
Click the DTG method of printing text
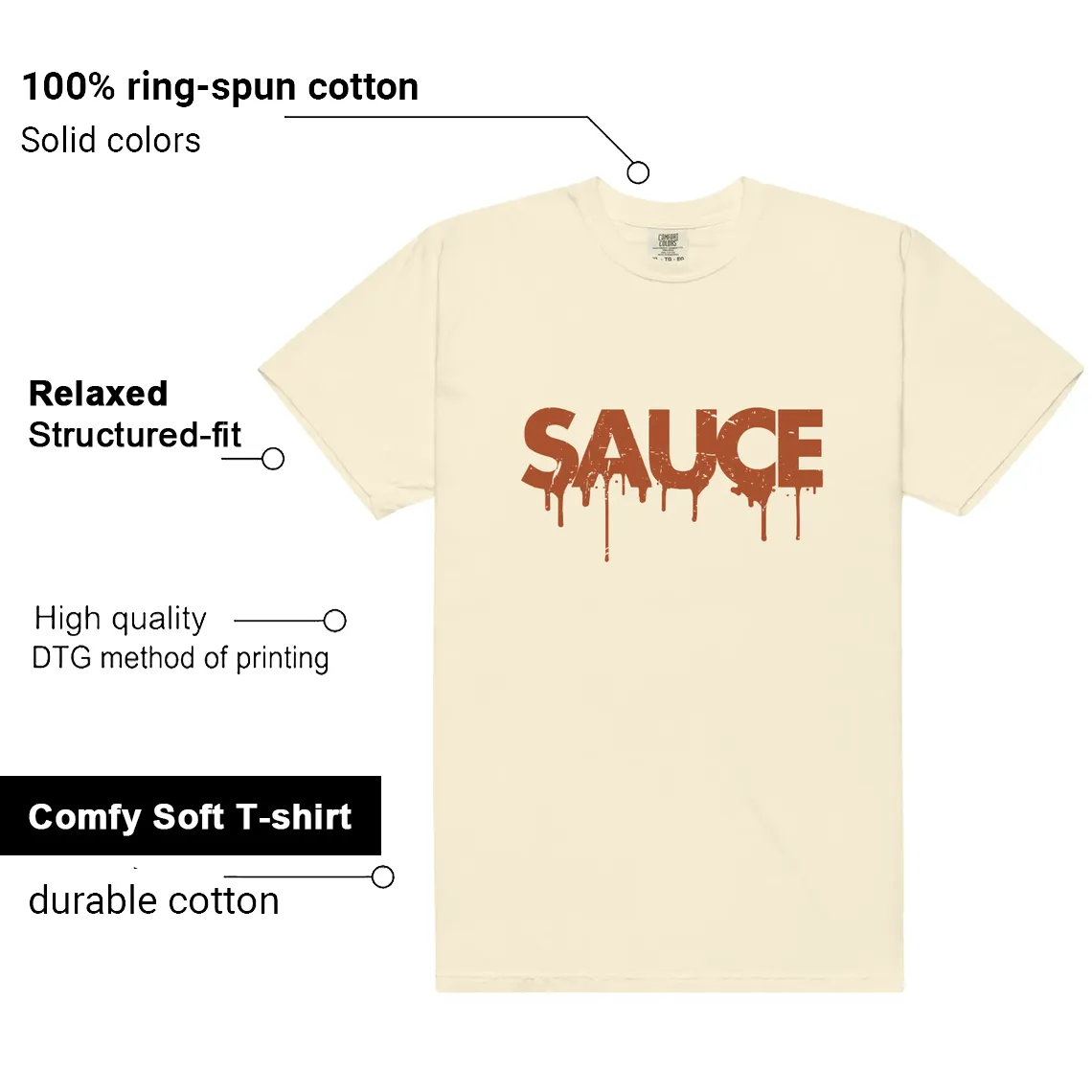180,658
